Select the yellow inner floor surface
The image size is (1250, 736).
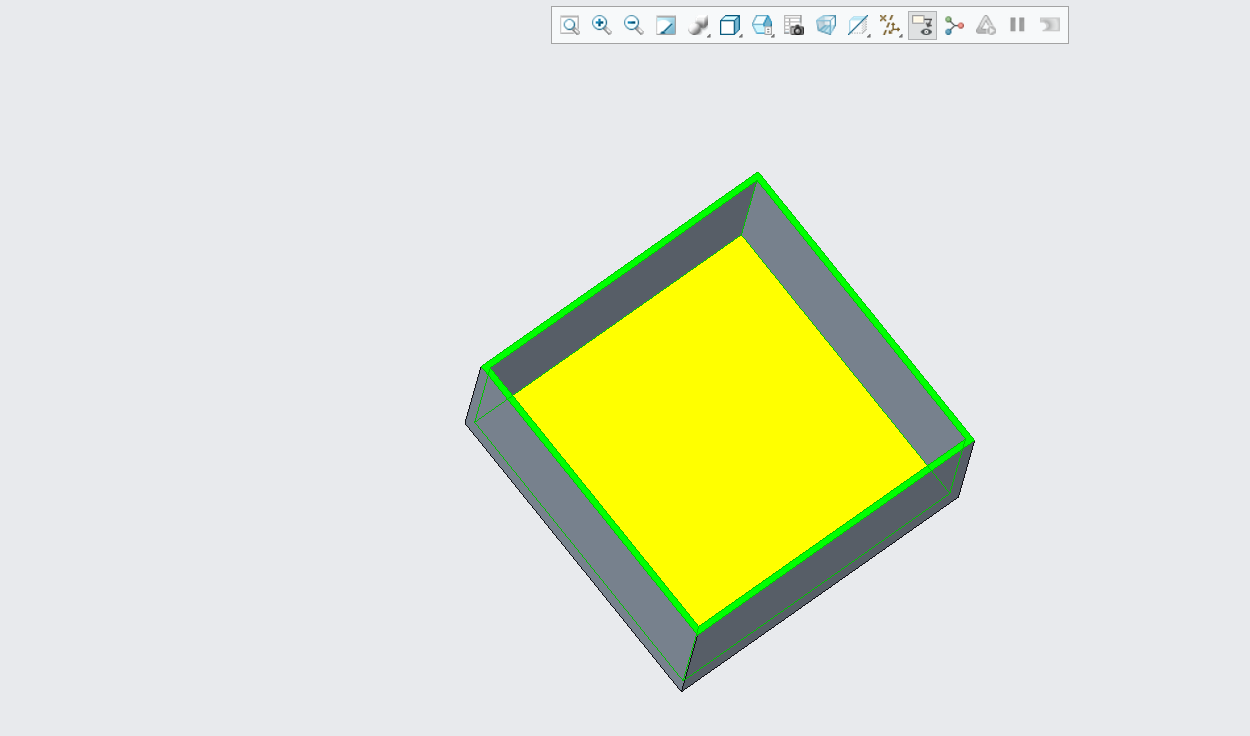[722, 430]
